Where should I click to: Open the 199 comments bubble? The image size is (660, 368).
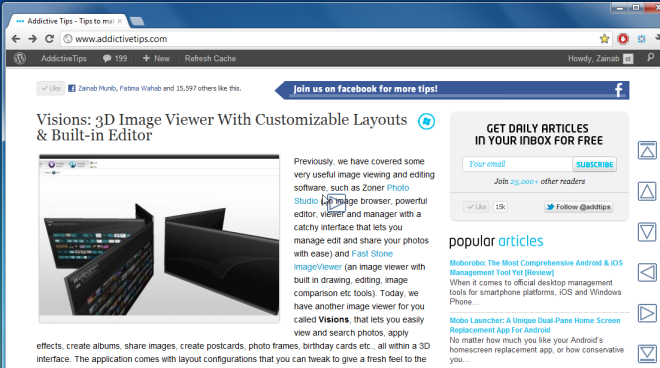(114, 59)
